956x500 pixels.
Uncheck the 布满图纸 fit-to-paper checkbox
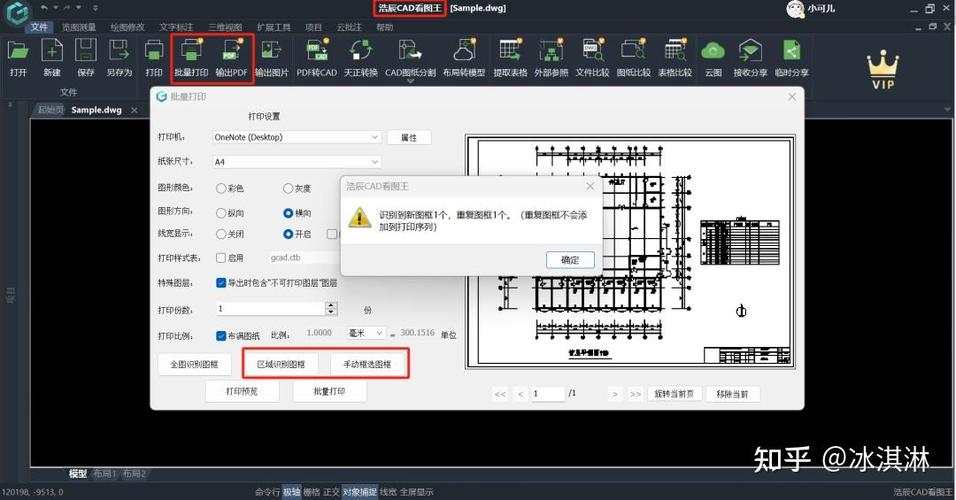point(221,335)
